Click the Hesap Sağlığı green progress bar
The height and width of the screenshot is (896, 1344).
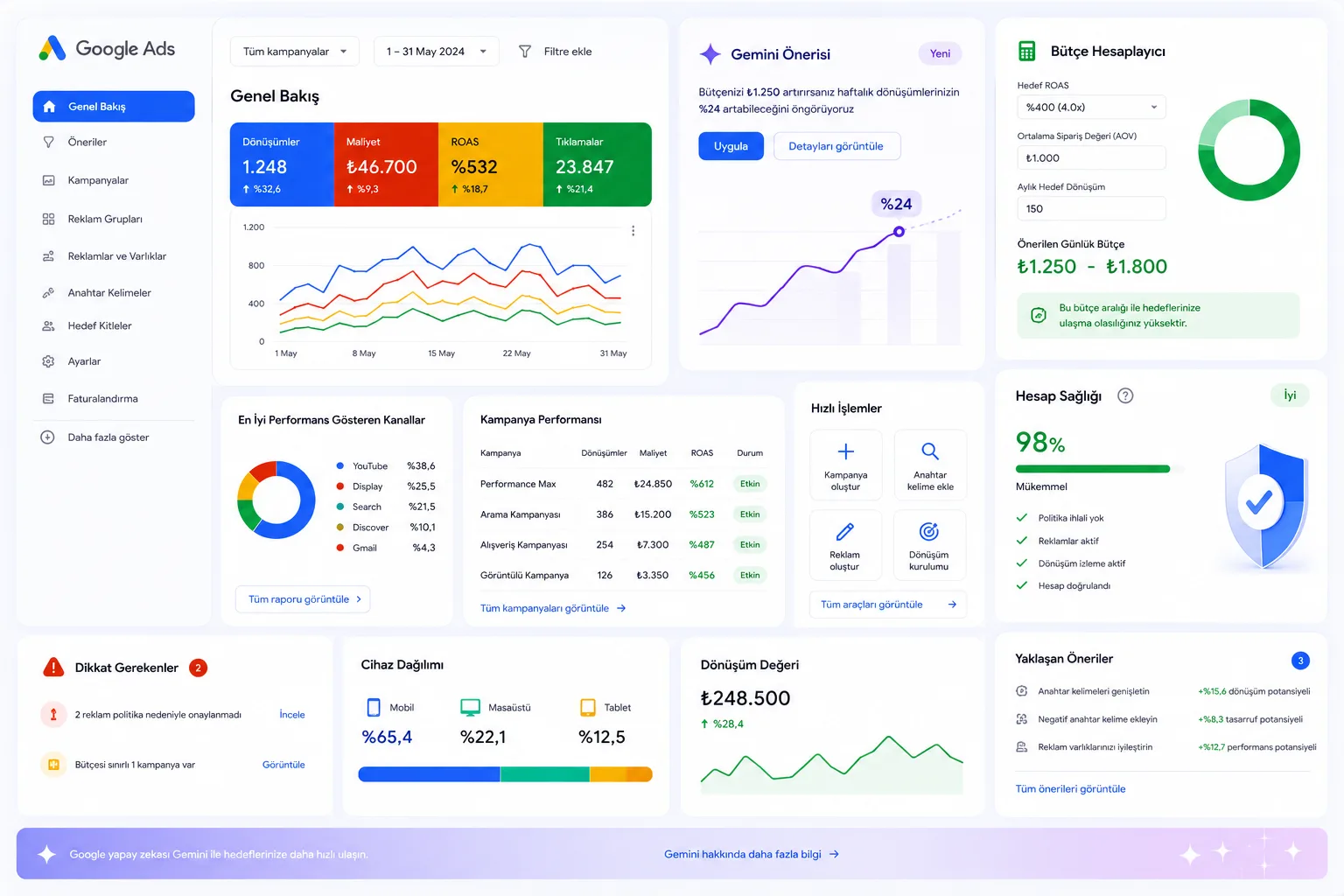[x=1093, y=469]
